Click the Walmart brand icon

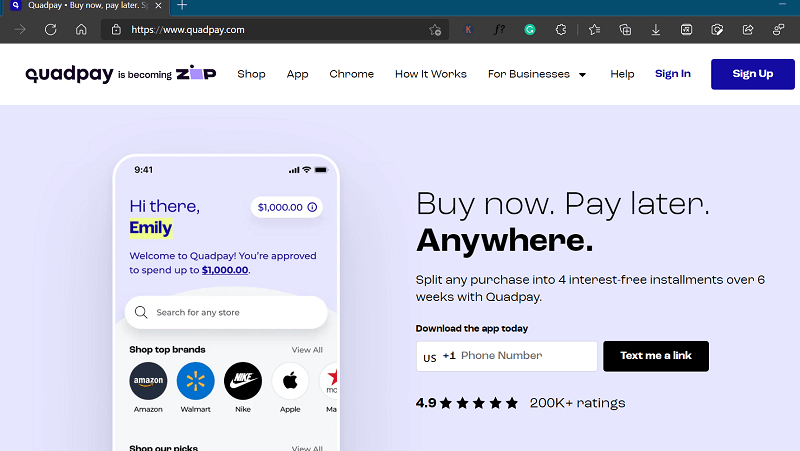[195, 381]
